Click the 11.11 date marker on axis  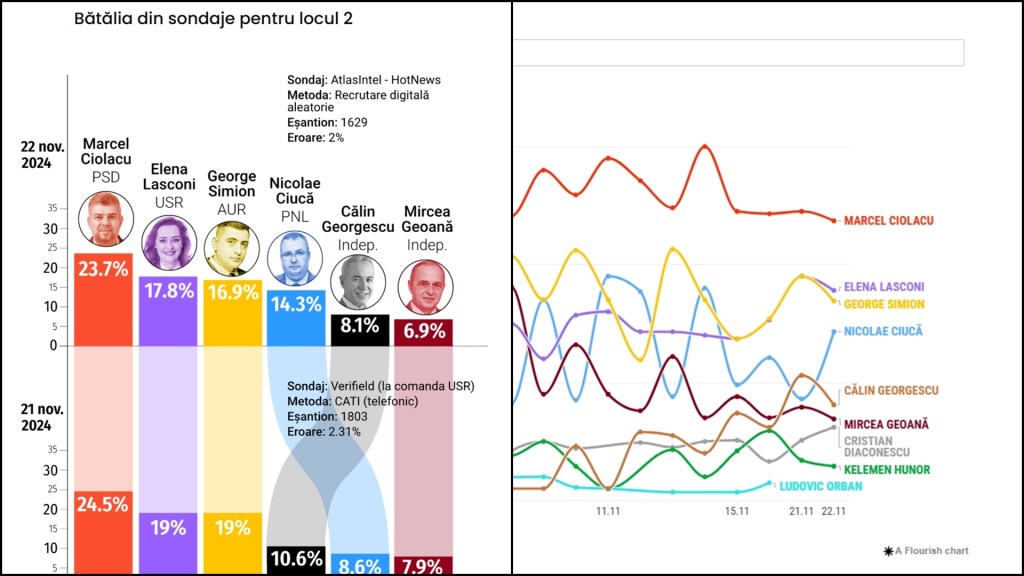[608, 511]
